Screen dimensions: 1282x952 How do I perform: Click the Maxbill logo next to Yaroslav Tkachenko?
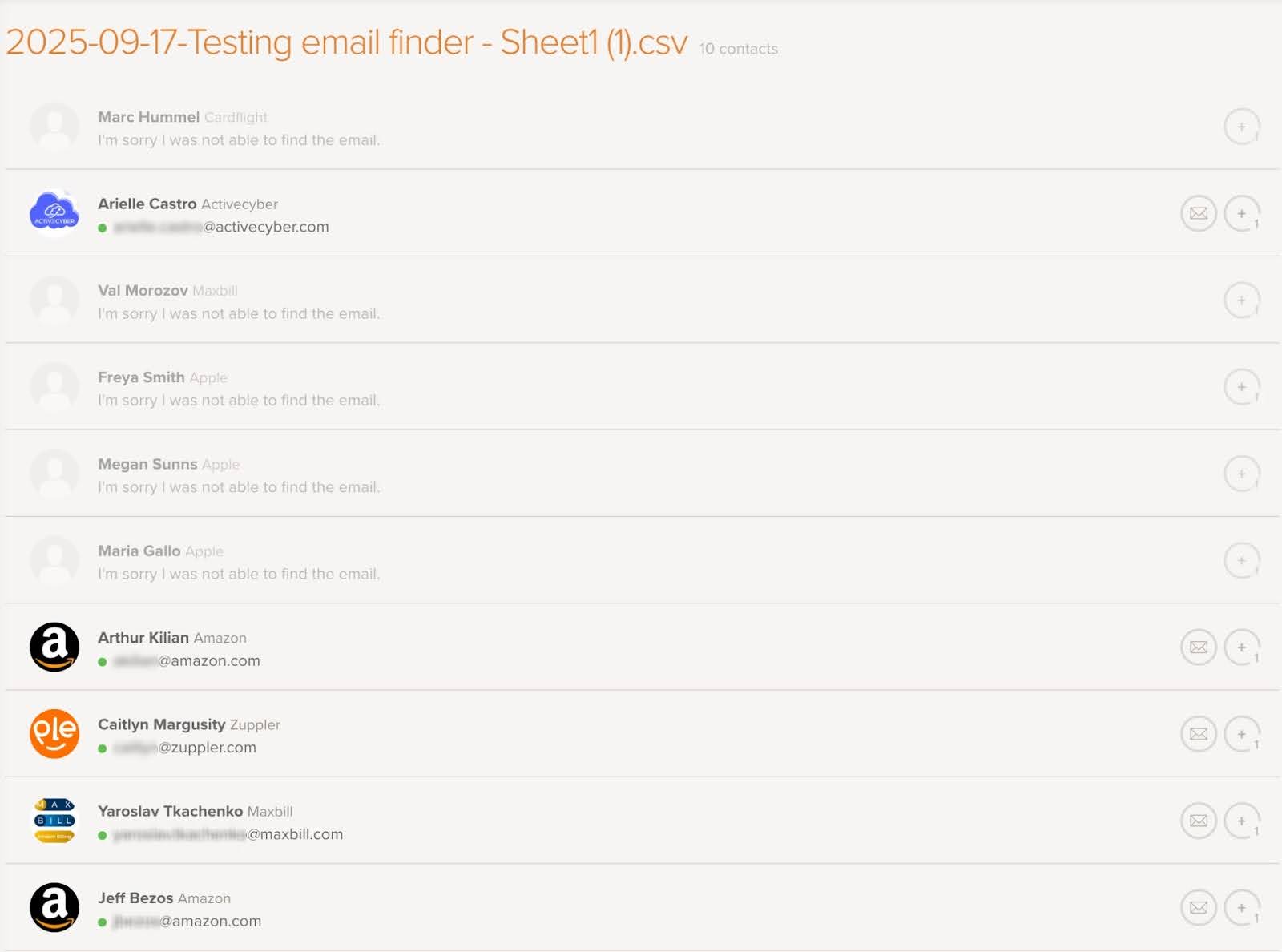coord(54,821)
